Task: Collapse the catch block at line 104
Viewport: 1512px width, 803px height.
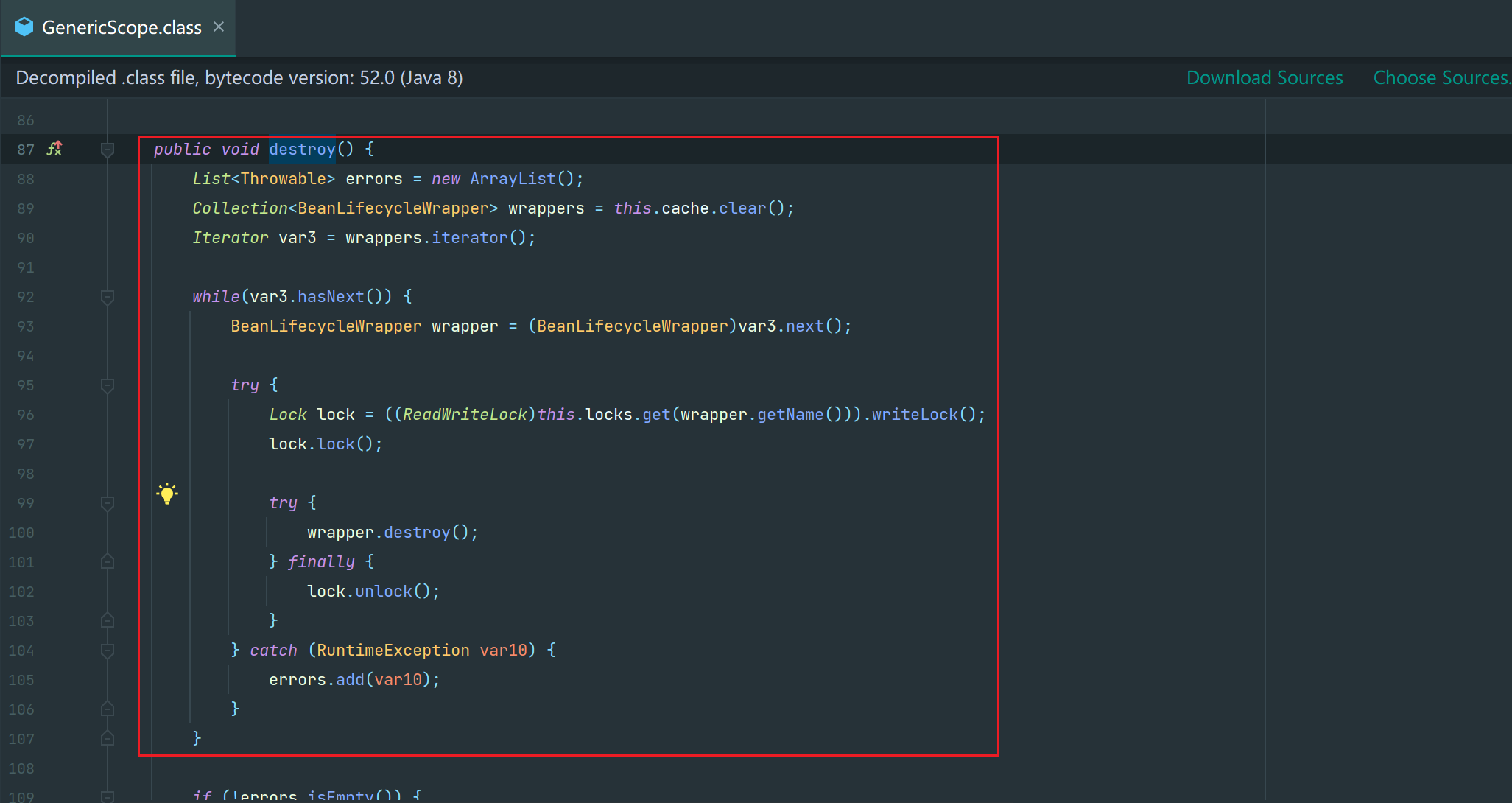Action: tap(108, 651)
